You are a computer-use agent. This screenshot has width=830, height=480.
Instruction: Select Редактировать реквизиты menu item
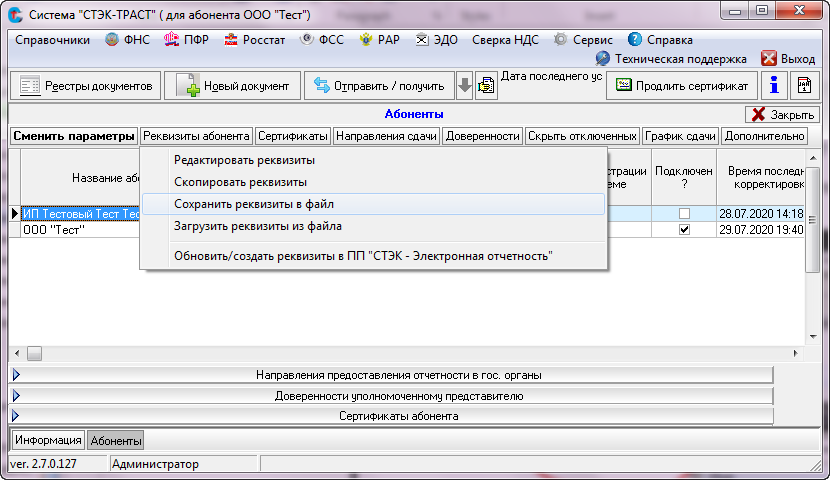tap(374, 160)
